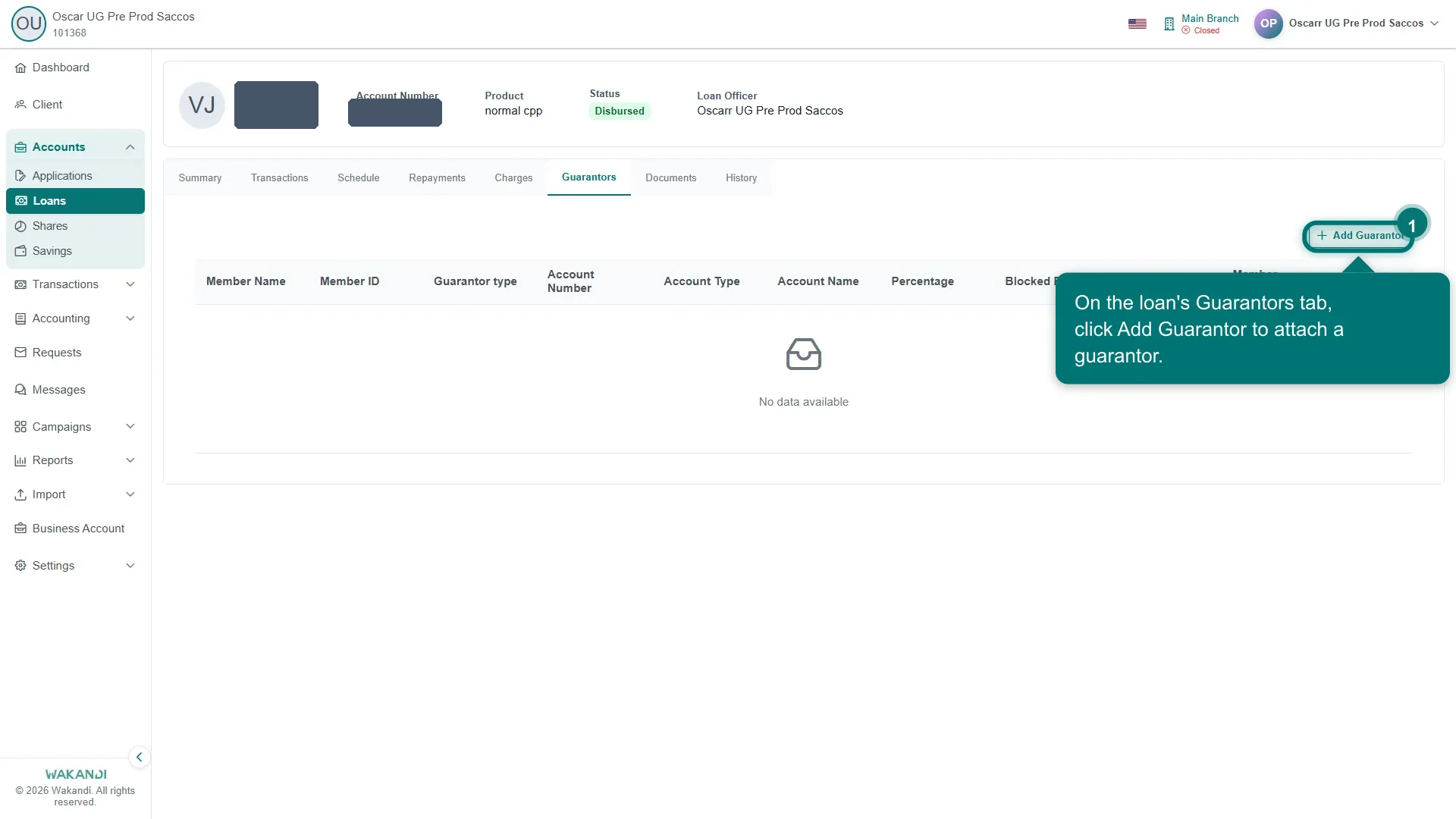This screenshot has width=1456, height=819.
Task: Click the OU organization logo
Action: click(x=29, y=24)
